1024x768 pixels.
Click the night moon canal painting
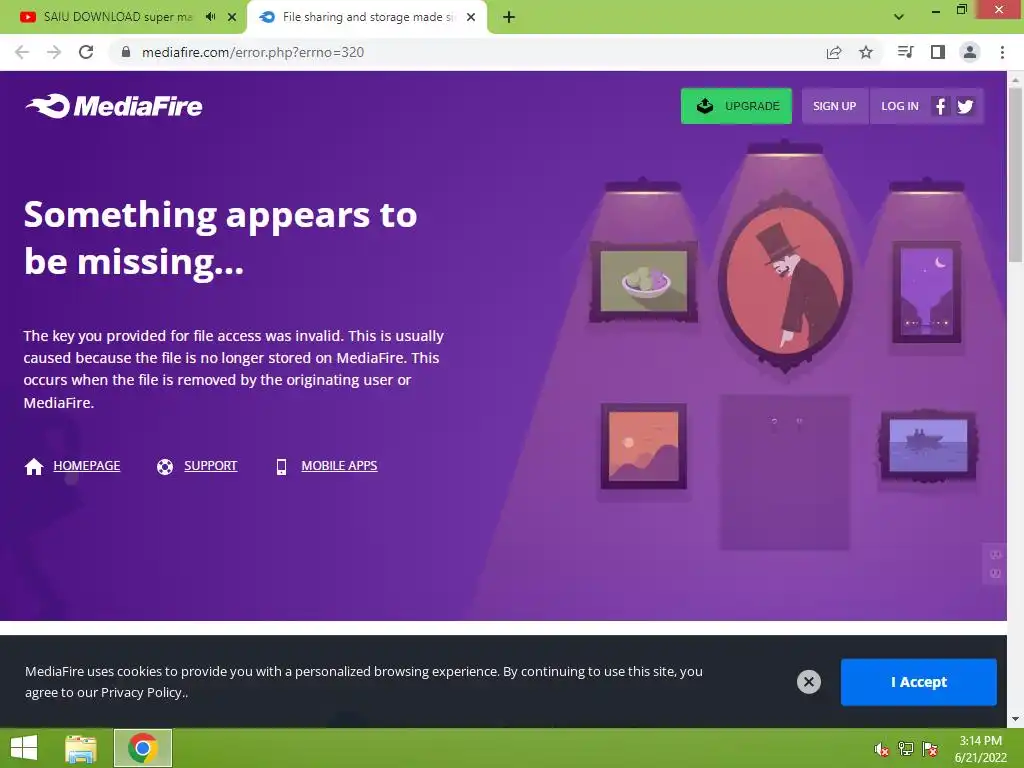click(x=927, y=291)
